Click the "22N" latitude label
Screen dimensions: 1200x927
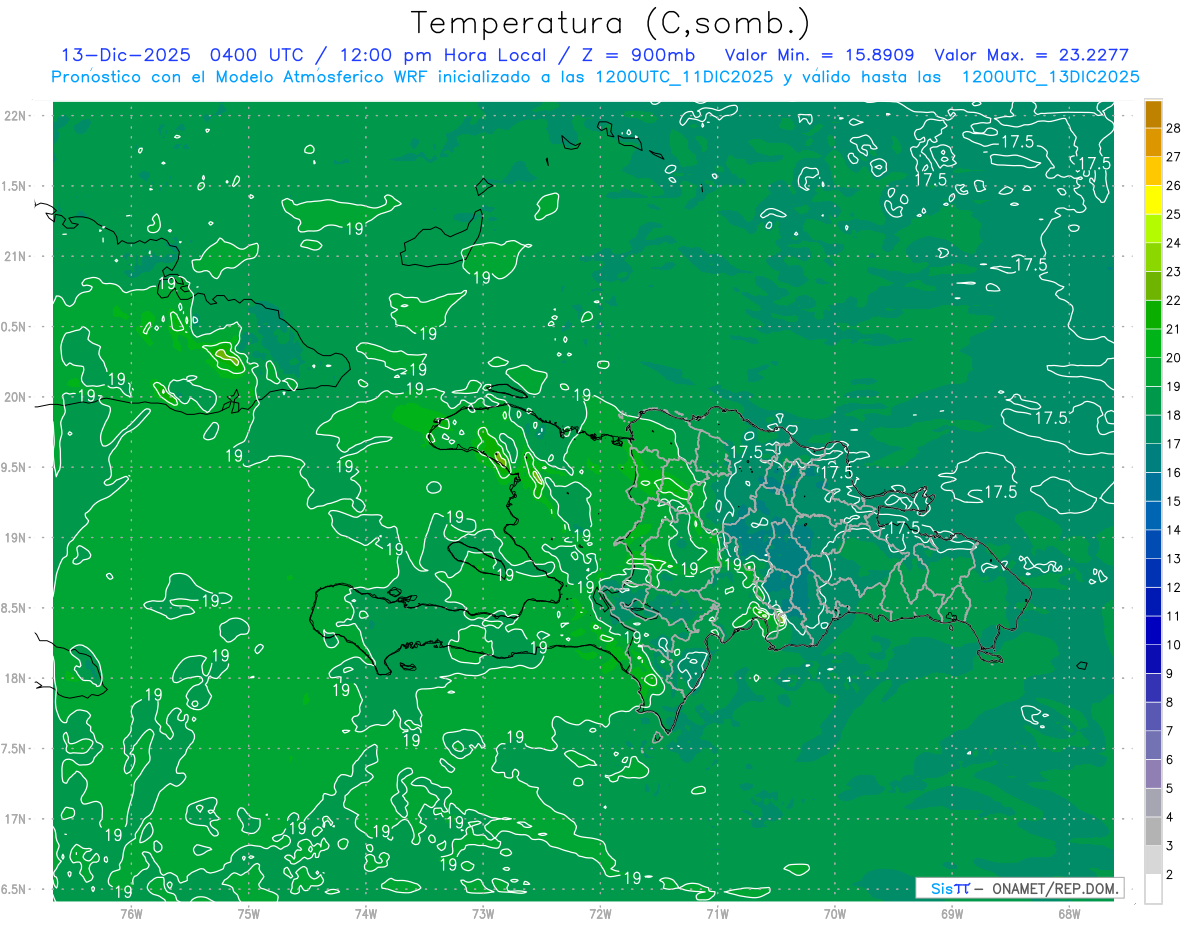pos(14,116)
